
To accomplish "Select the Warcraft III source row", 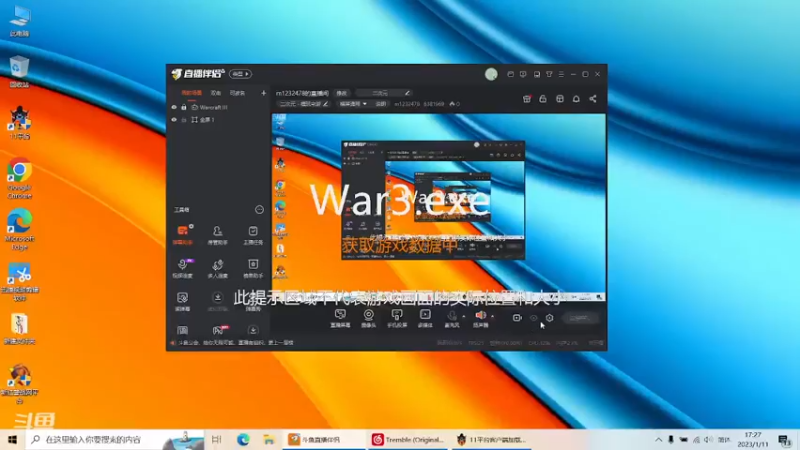I will coord(219,108).
